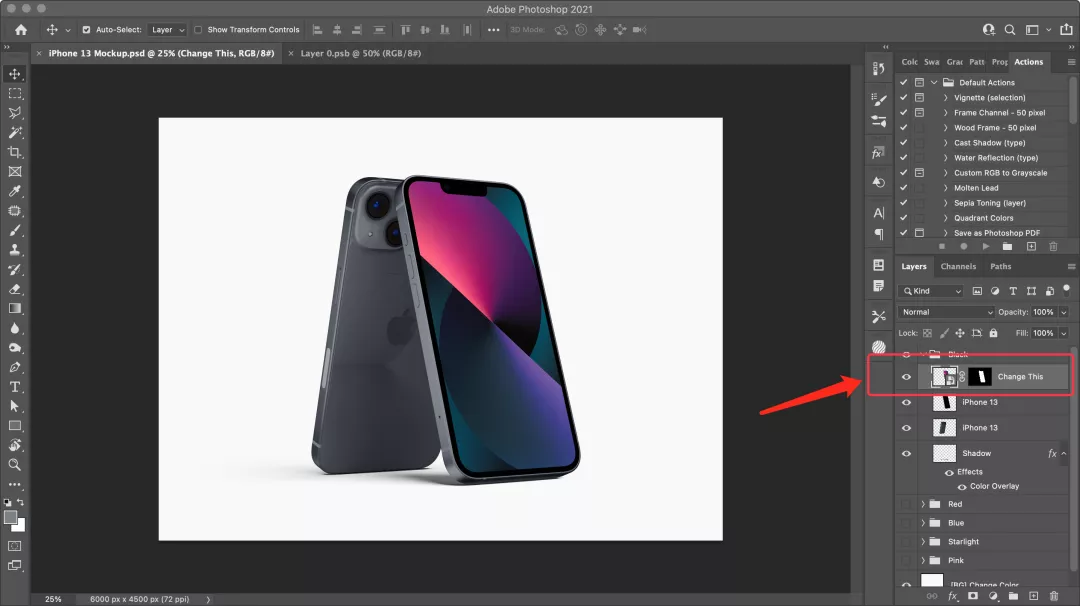
Task: Click the Home icon in options bar
Action: (21, 30)
